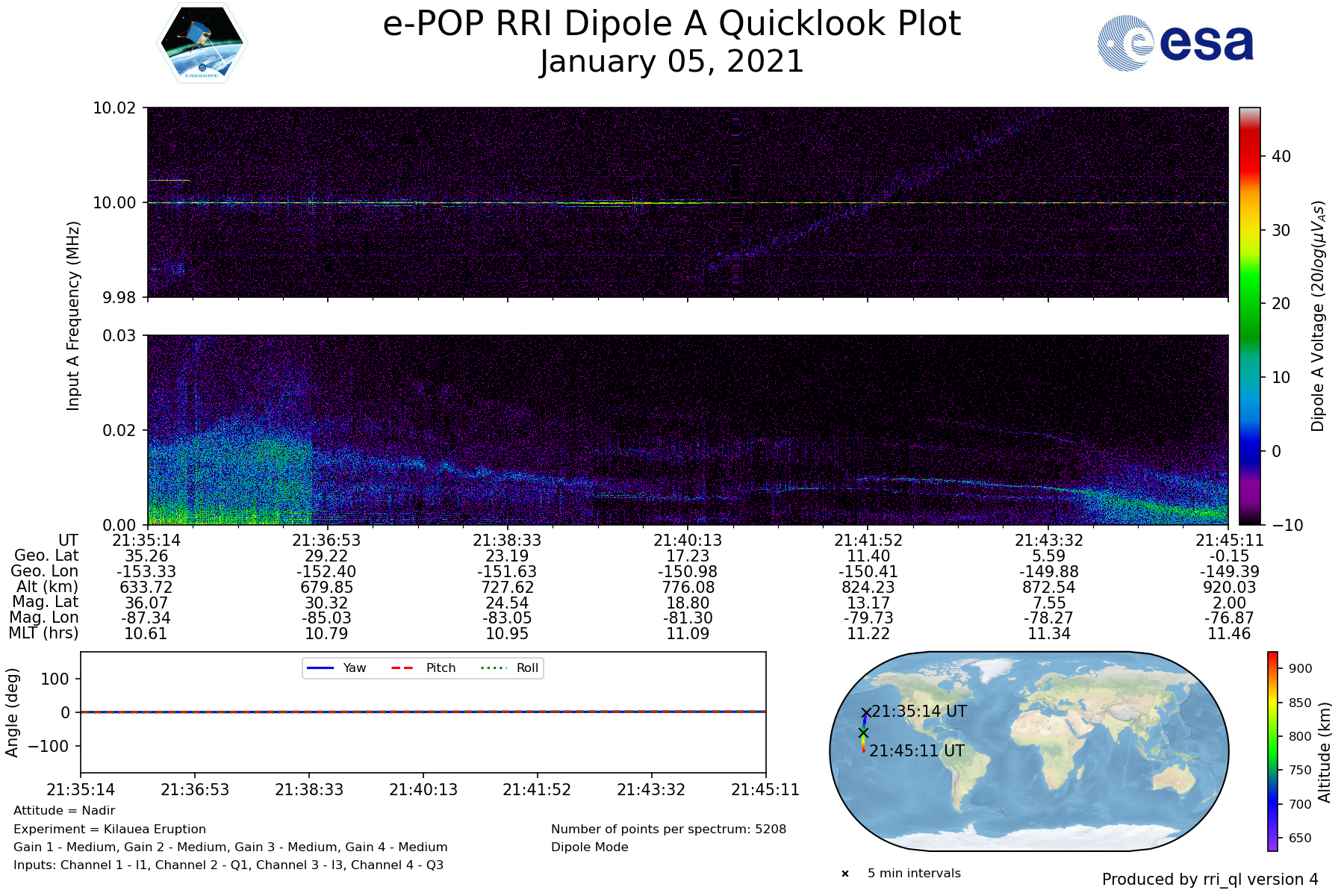This screenshot has height=896, width=1344.
Task: Click the date January 05, 2021
Action: 671,61
